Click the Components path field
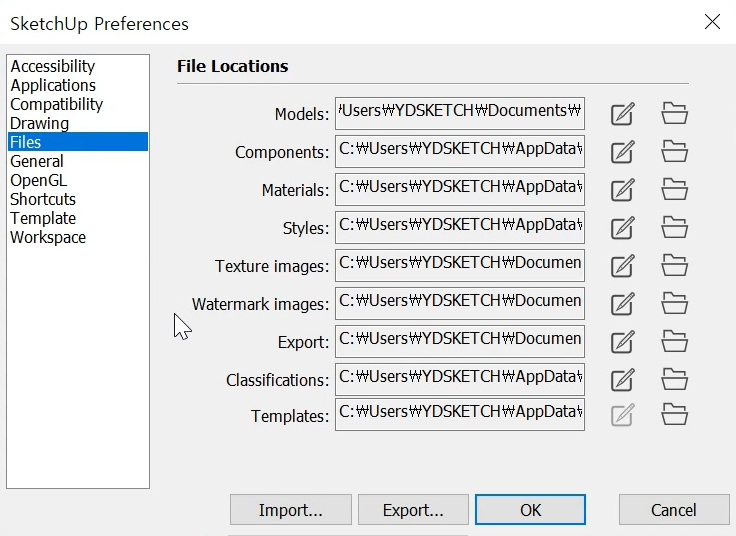The height and width of the screenshot is (536, 736). tap(460, 151)
